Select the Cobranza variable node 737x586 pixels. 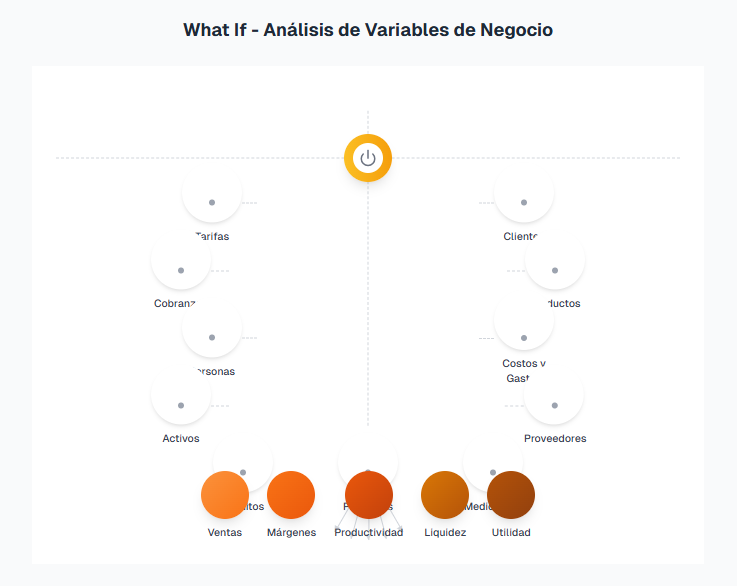pyautogui.click(x=181, y=259)
